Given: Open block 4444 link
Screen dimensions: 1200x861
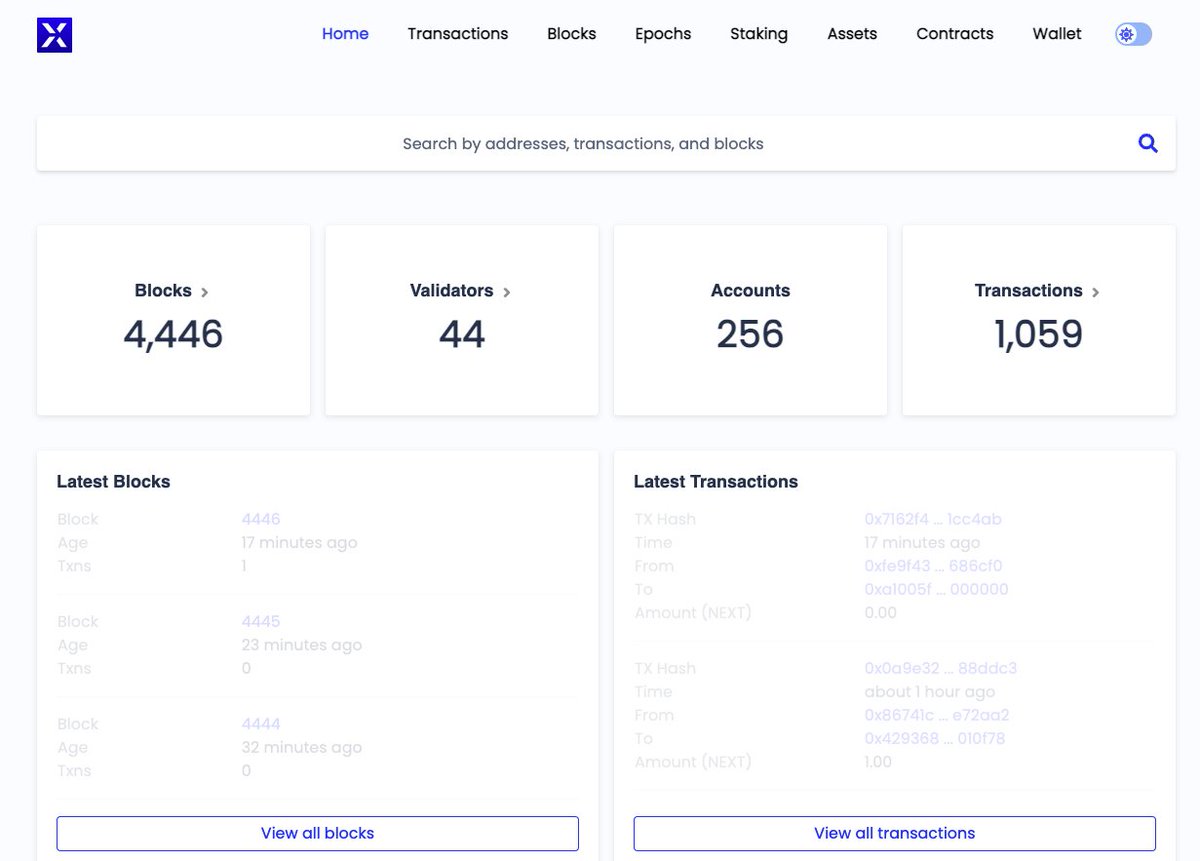Looking at the screenshot, I should [261, 723].
